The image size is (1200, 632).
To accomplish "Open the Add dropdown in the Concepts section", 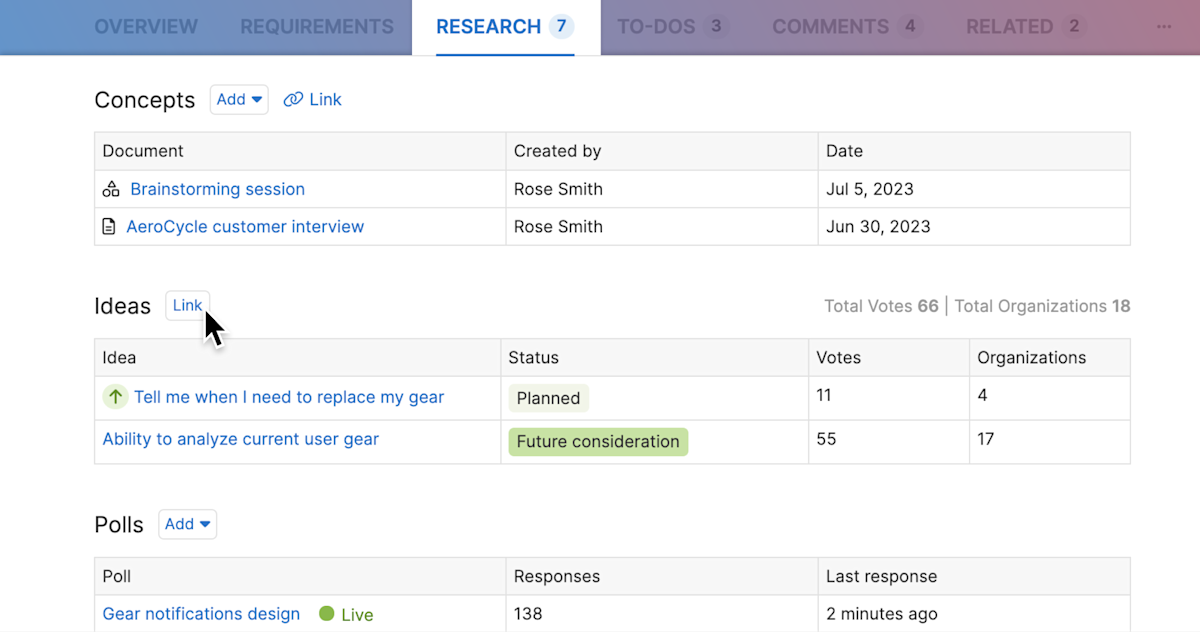I will (239, 99).
